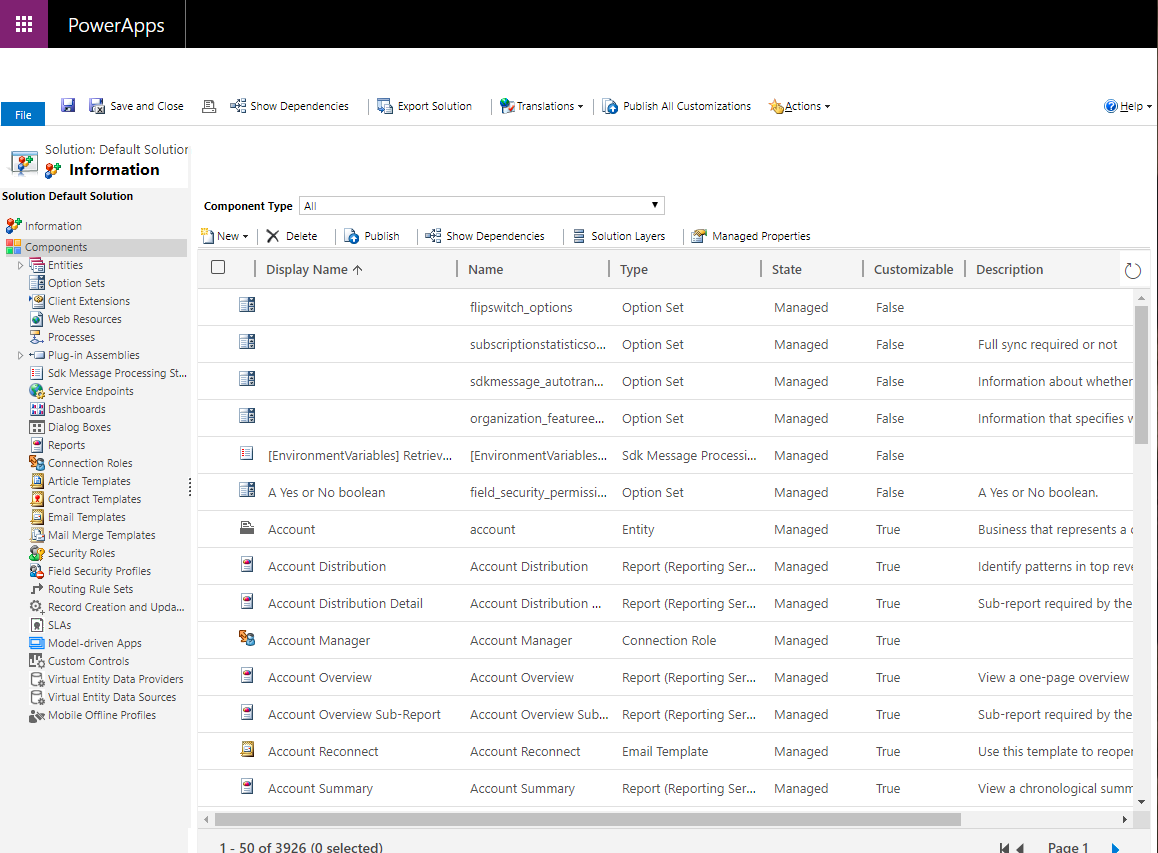Viewport: 1158px width, 853px height.
Task: Click the refresh grid icon
Action: click(1133, 271)
